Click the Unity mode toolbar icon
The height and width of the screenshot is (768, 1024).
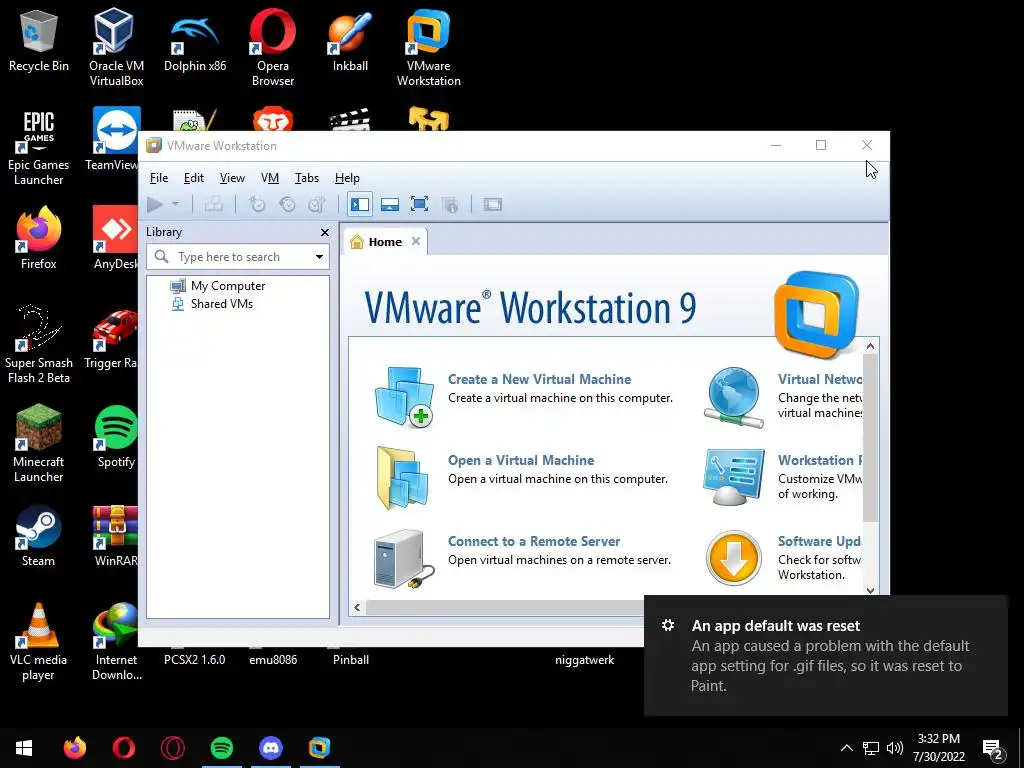(450, 204)
